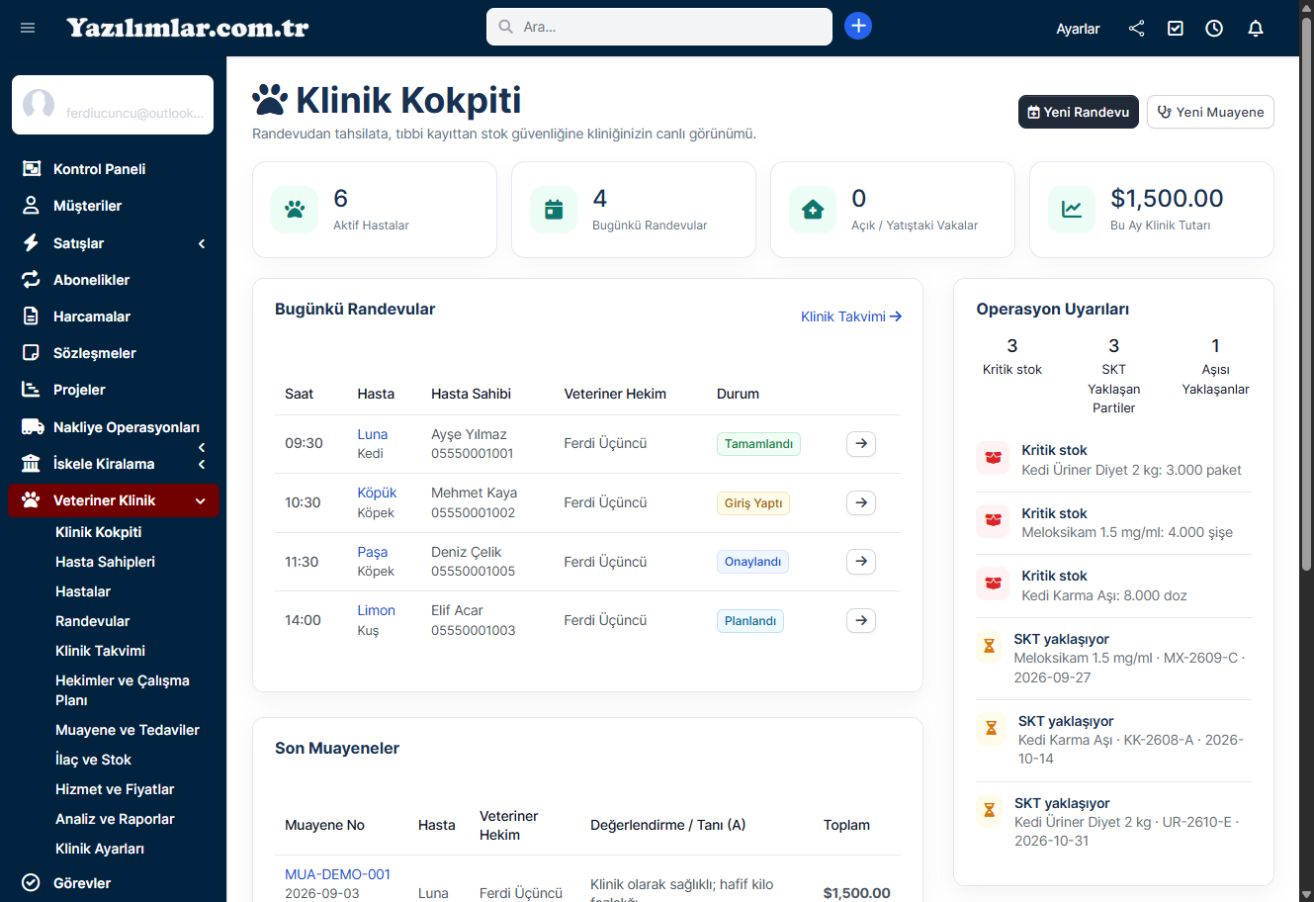Screen dimensions: 1314x902
Task: Collapse the Veteriner Klinik menu
Action: click(112, 501)
